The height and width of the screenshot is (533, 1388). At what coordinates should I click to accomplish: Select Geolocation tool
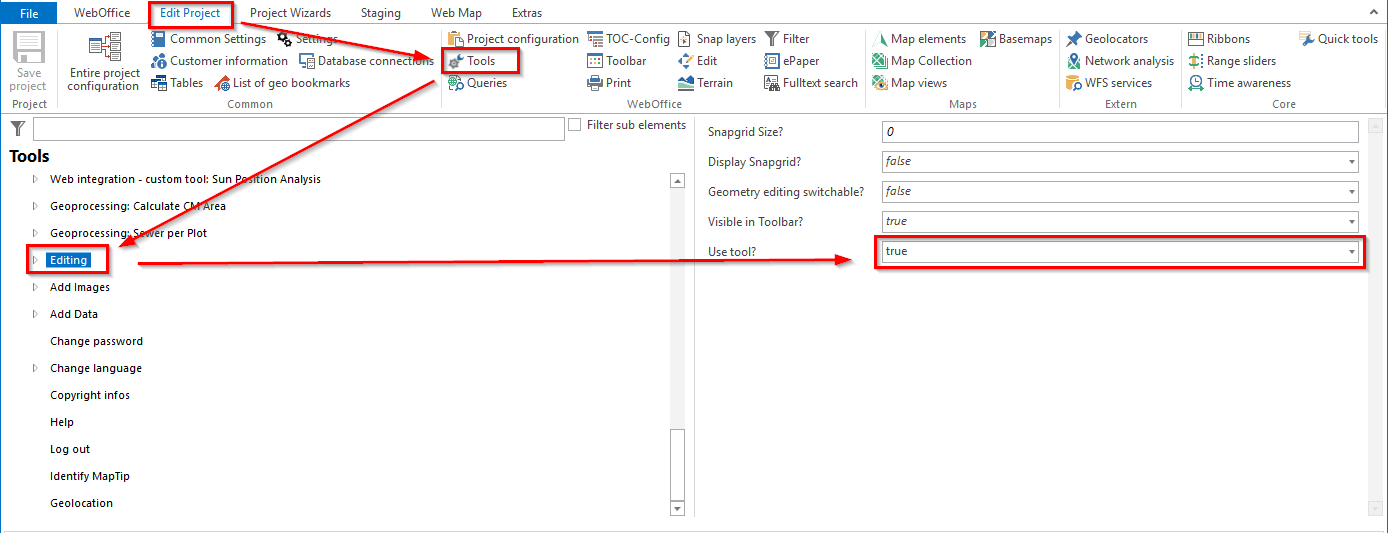click(81, 503)
